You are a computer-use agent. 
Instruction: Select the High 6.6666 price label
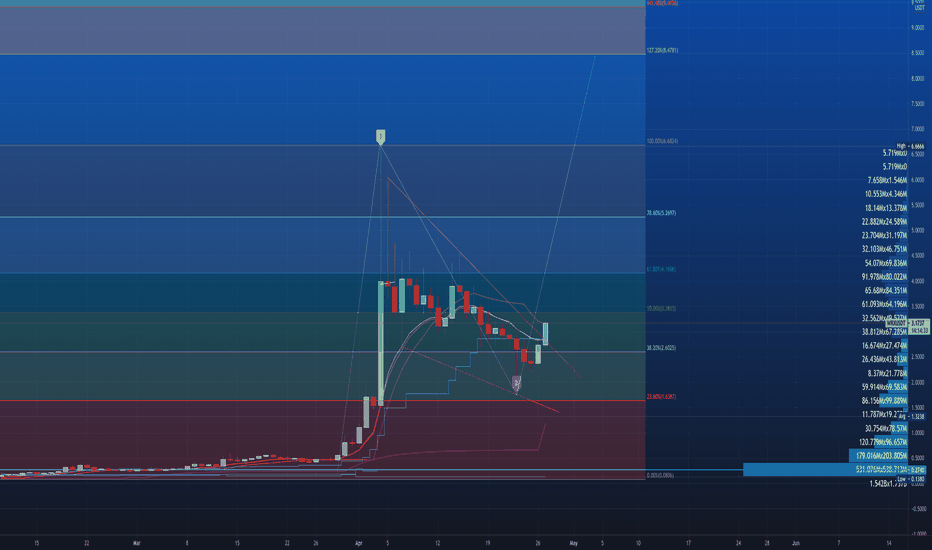click(x=911, y=146)
